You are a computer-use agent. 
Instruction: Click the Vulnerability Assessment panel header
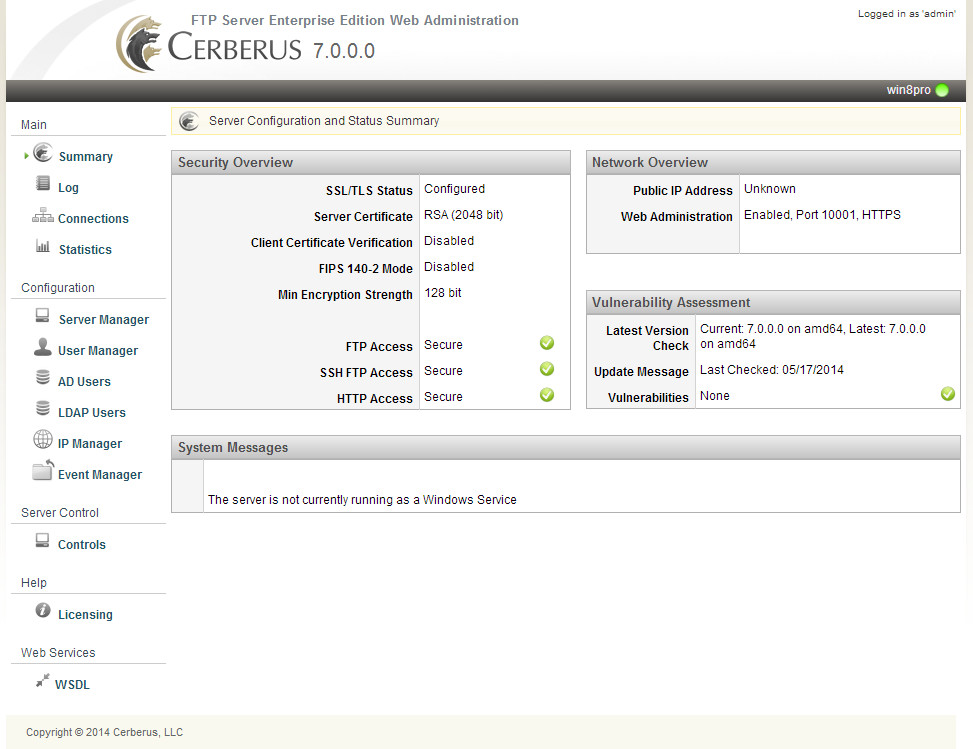tap(773, 303)
